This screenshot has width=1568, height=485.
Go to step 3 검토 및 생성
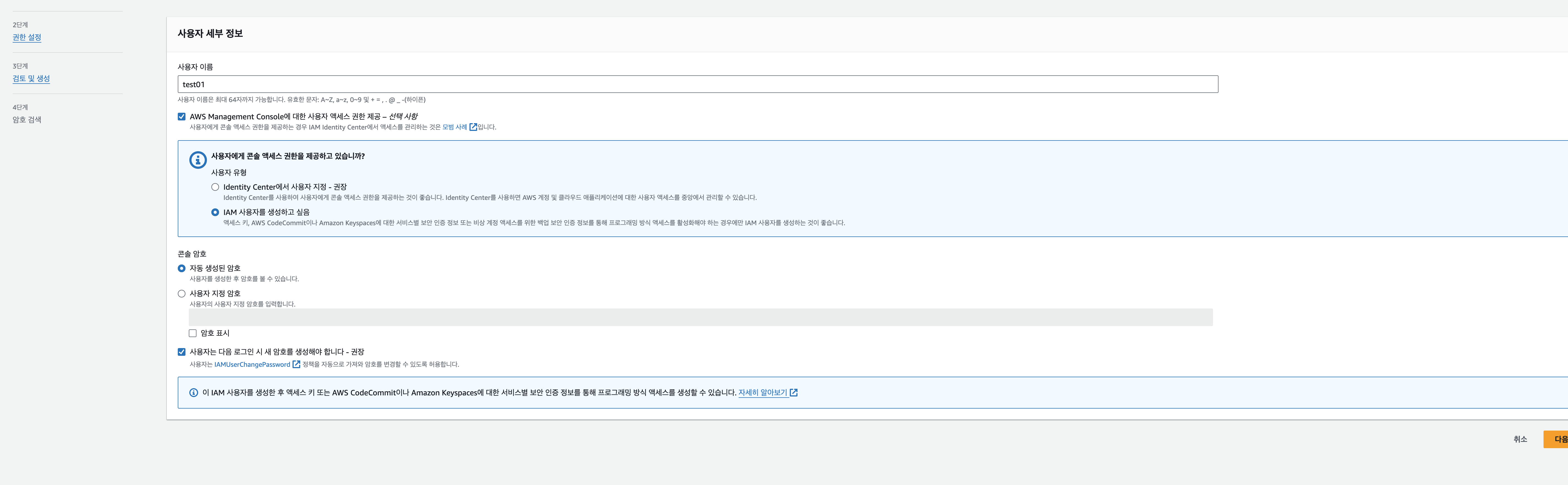click(x=31, y=79)
